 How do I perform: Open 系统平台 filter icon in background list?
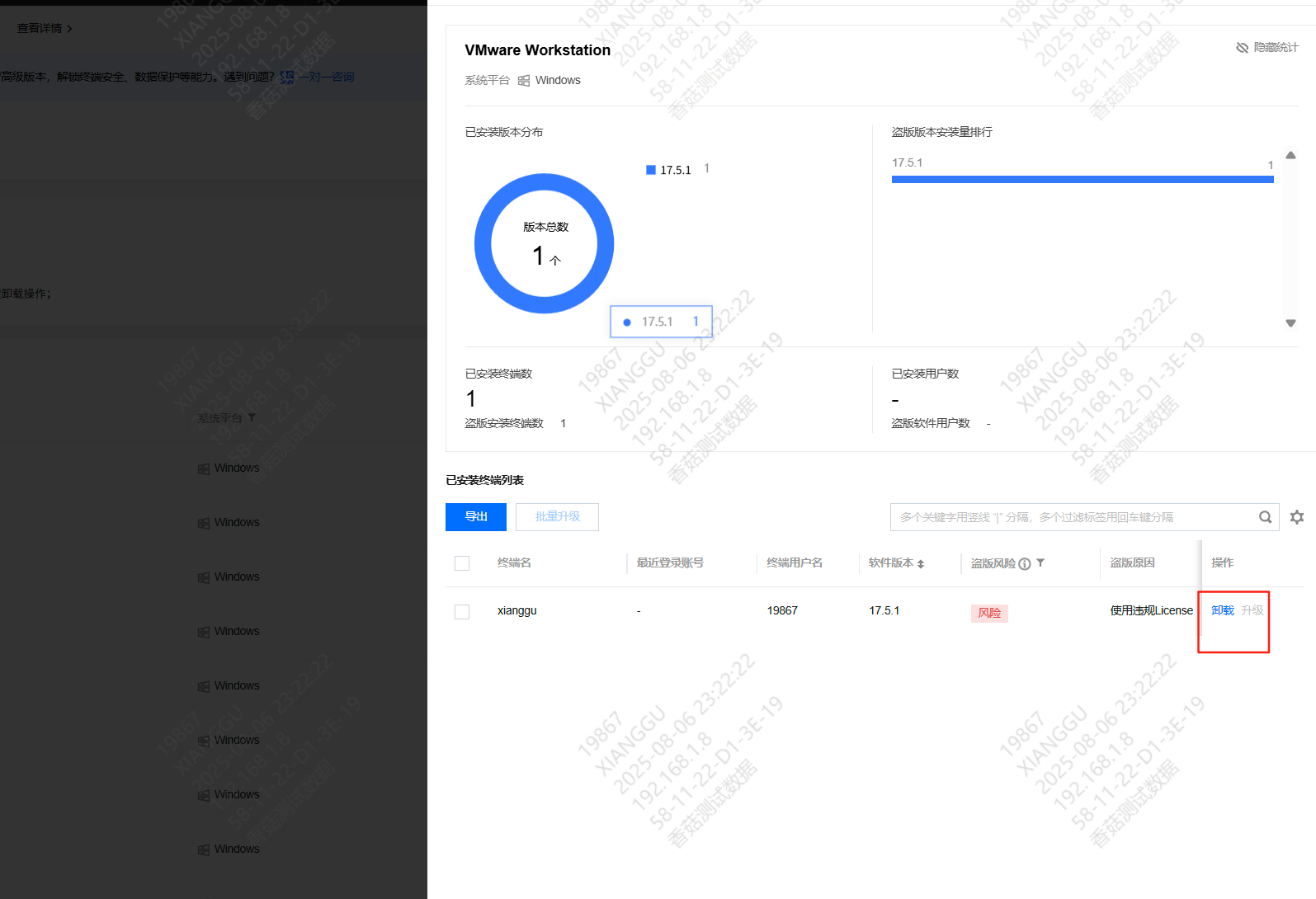[x=252, y=418]
